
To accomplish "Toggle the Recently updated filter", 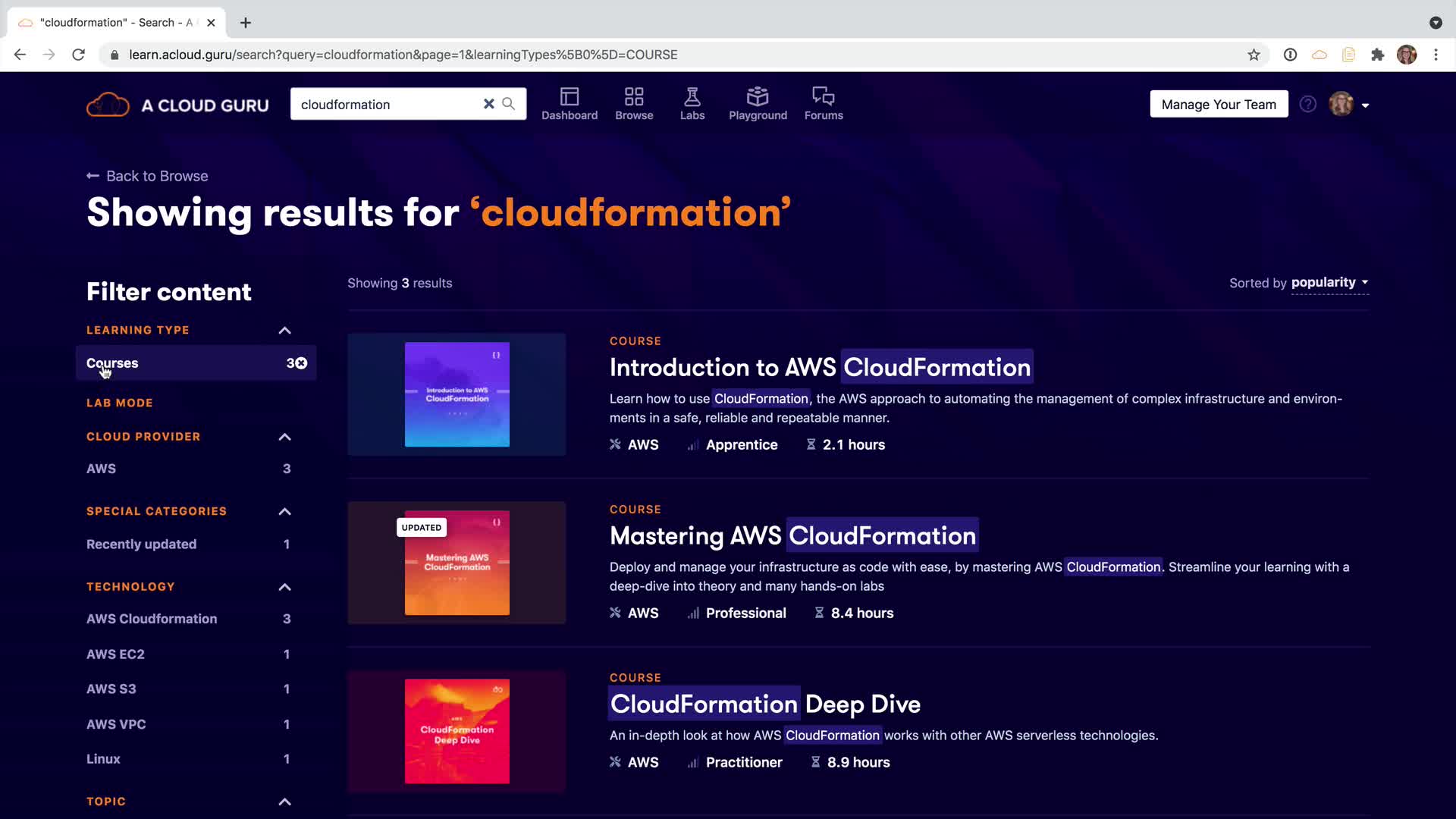I will (142, 544).
